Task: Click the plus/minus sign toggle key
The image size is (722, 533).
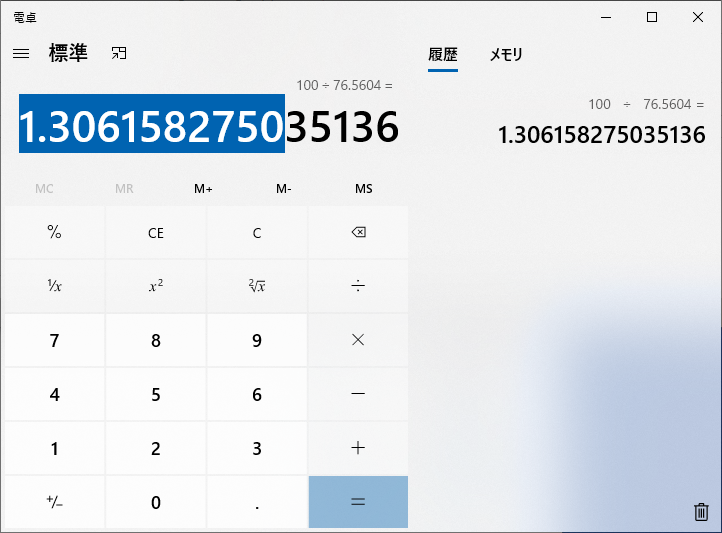Action: pyautogui.click(x=55, y=502)
